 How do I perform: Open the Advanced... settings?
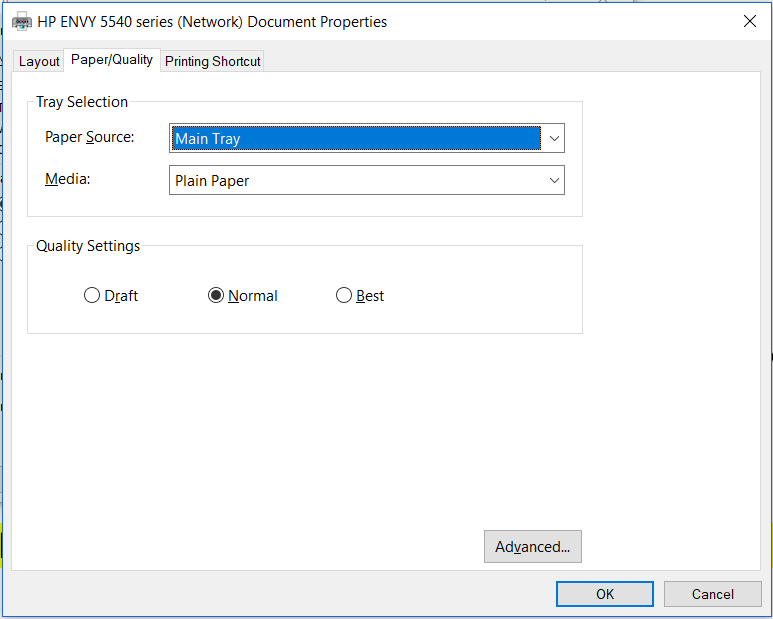(532, 547)
